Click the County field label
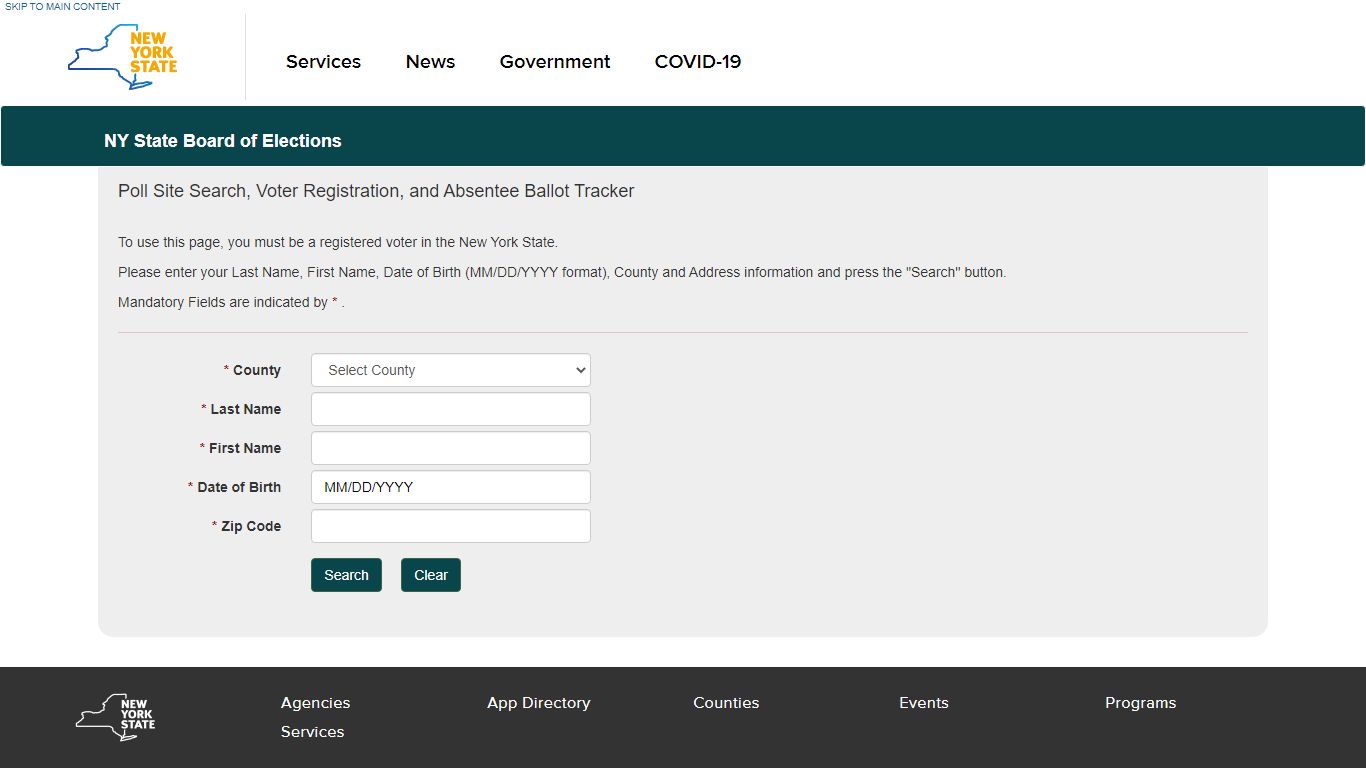Viewport: 1366px width, 768px height. (x=252, y=370)
